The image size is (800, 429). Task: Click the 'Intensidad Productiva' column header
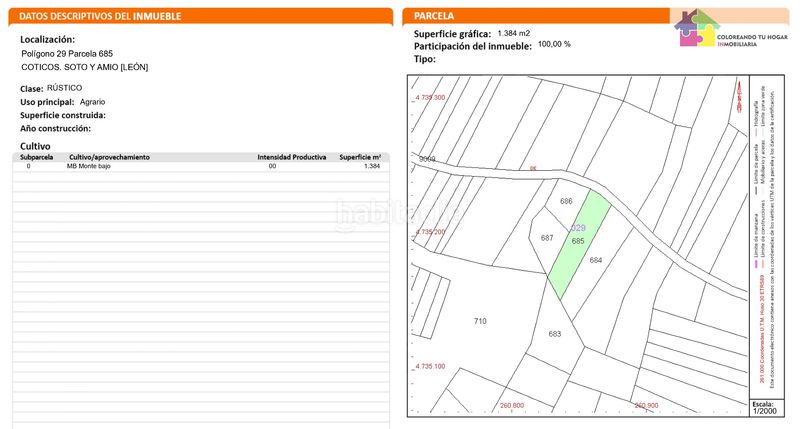tap(291, 157)
